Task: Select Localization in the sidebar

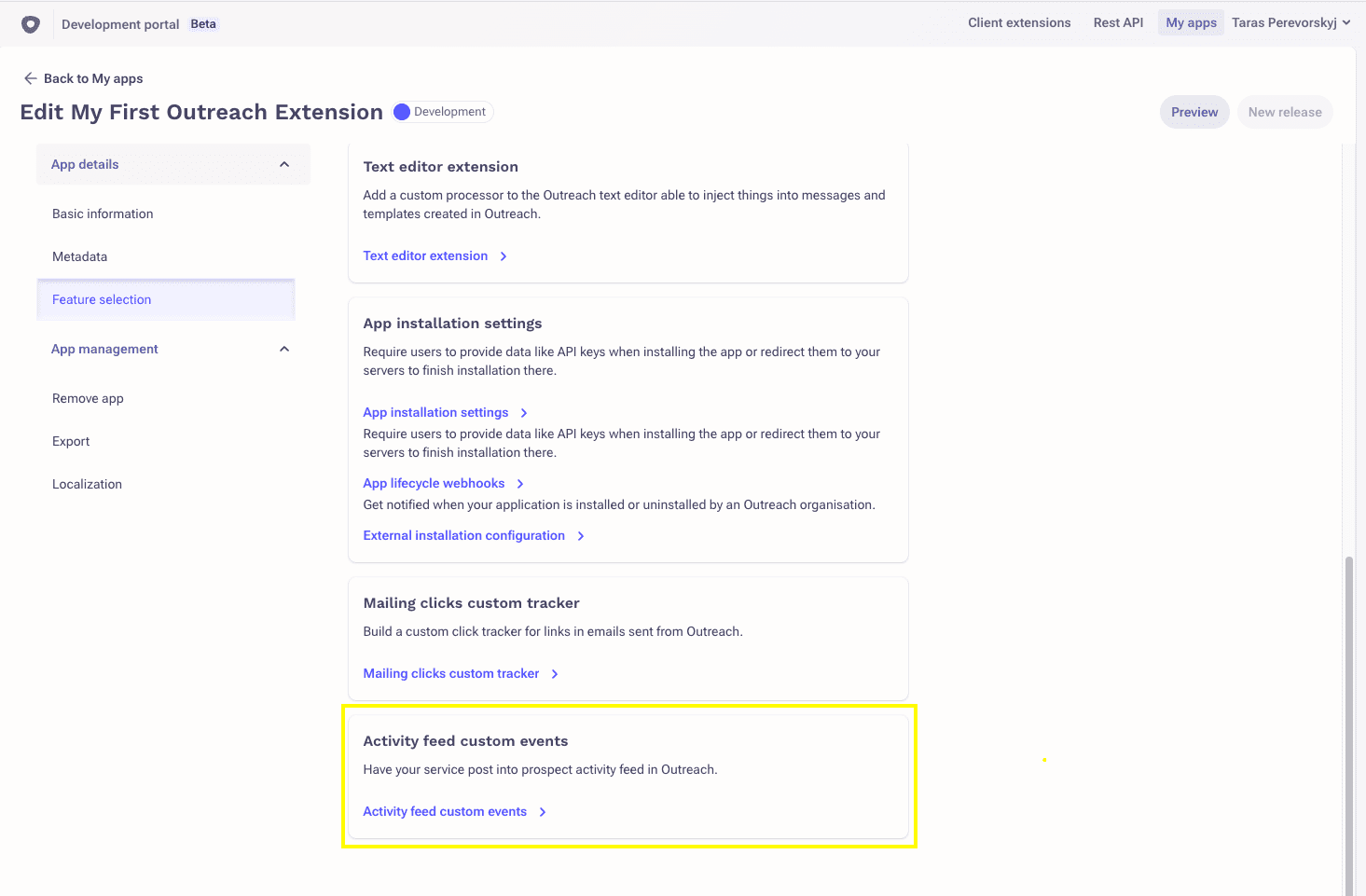Action: 87,484
